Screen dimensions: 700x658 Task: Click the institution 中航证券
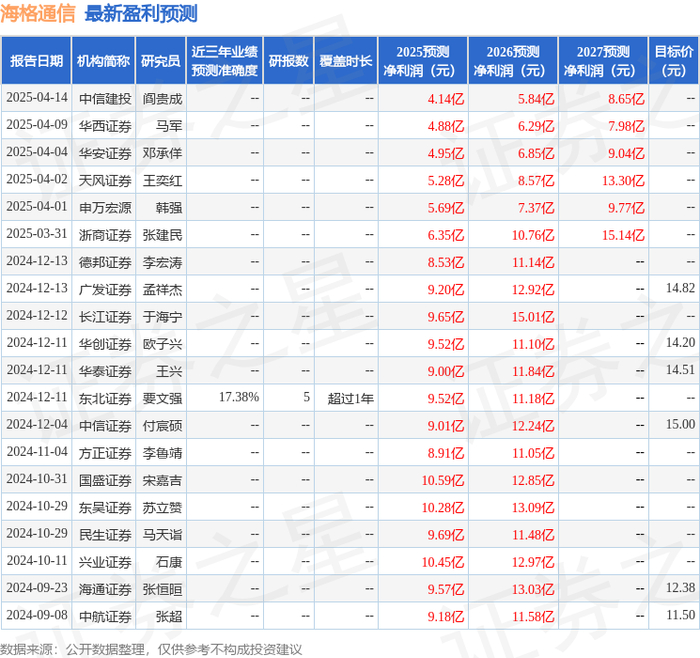[x=105, y=616]
